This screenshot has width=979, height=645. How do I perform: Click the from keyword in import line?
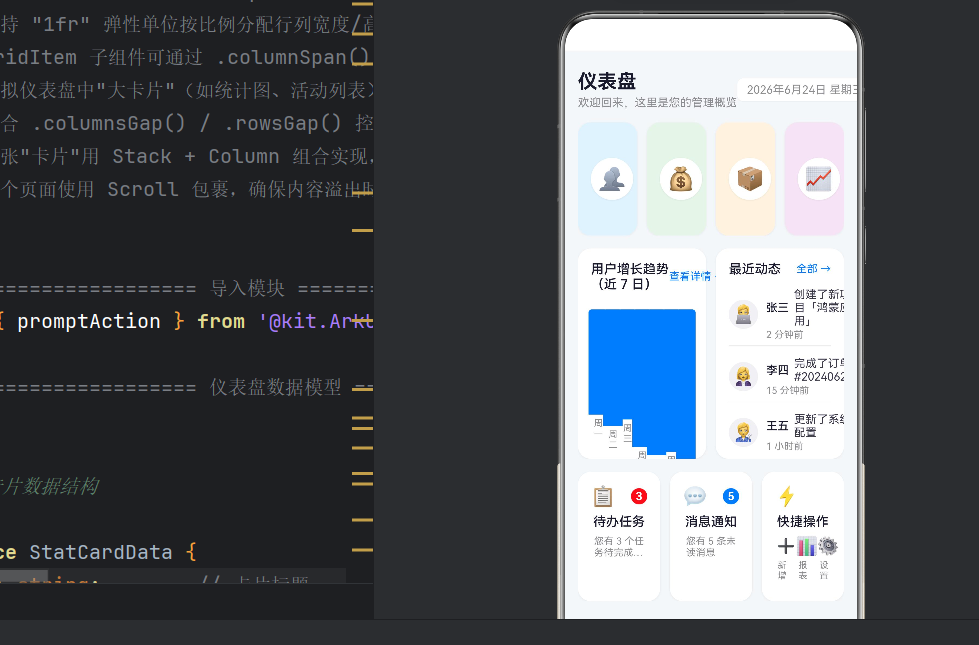point(221,321)
